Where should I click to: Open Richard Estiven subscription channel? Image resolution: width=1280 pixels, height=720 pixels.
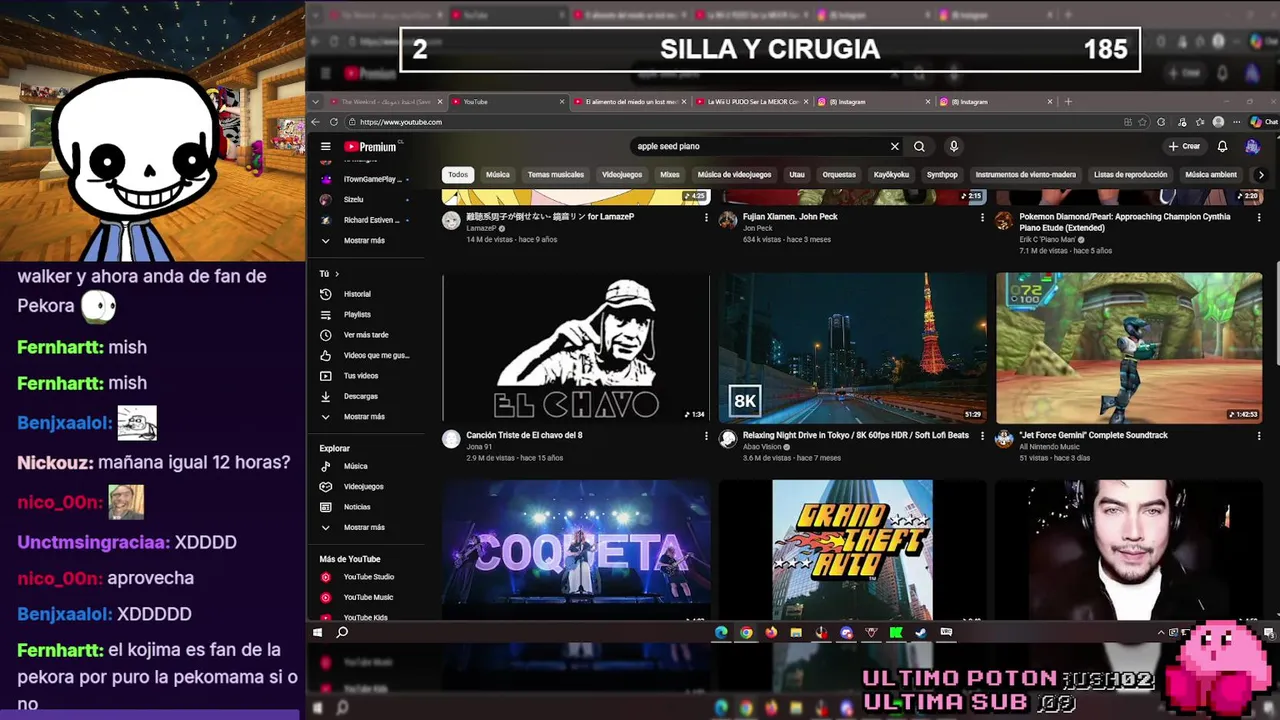(365, 220)
